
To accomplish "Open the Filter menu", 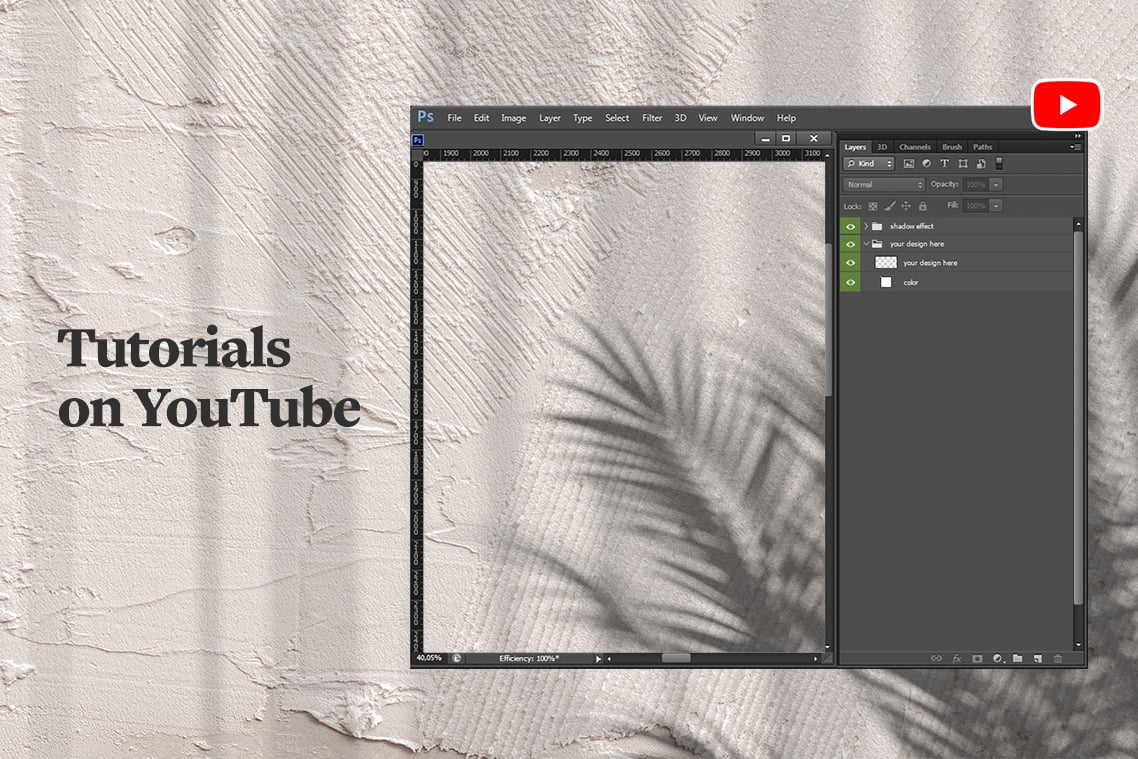I will tap(652, 117).
